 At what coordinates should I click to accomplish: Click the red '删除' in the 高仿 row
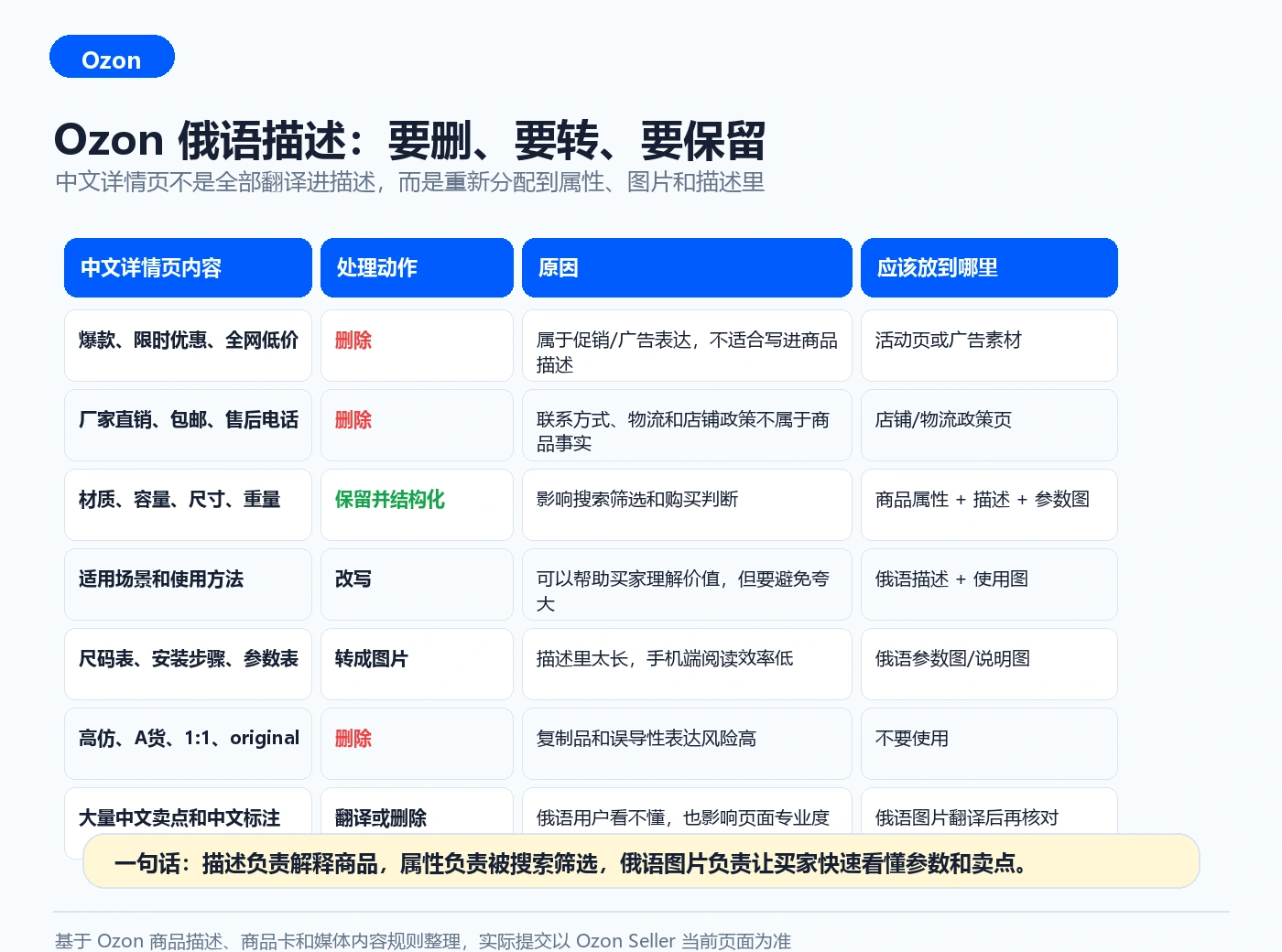pos(353,739)
